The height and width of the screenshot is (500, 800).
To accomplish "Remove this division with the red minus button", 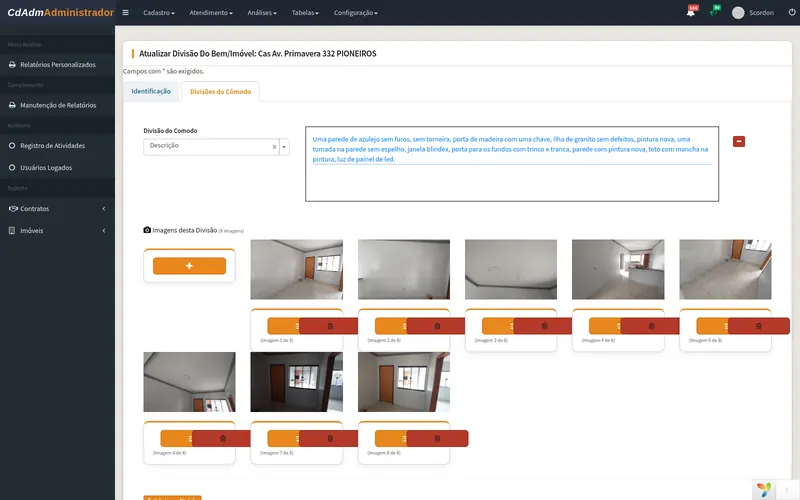I will click(x=739, y=141).
